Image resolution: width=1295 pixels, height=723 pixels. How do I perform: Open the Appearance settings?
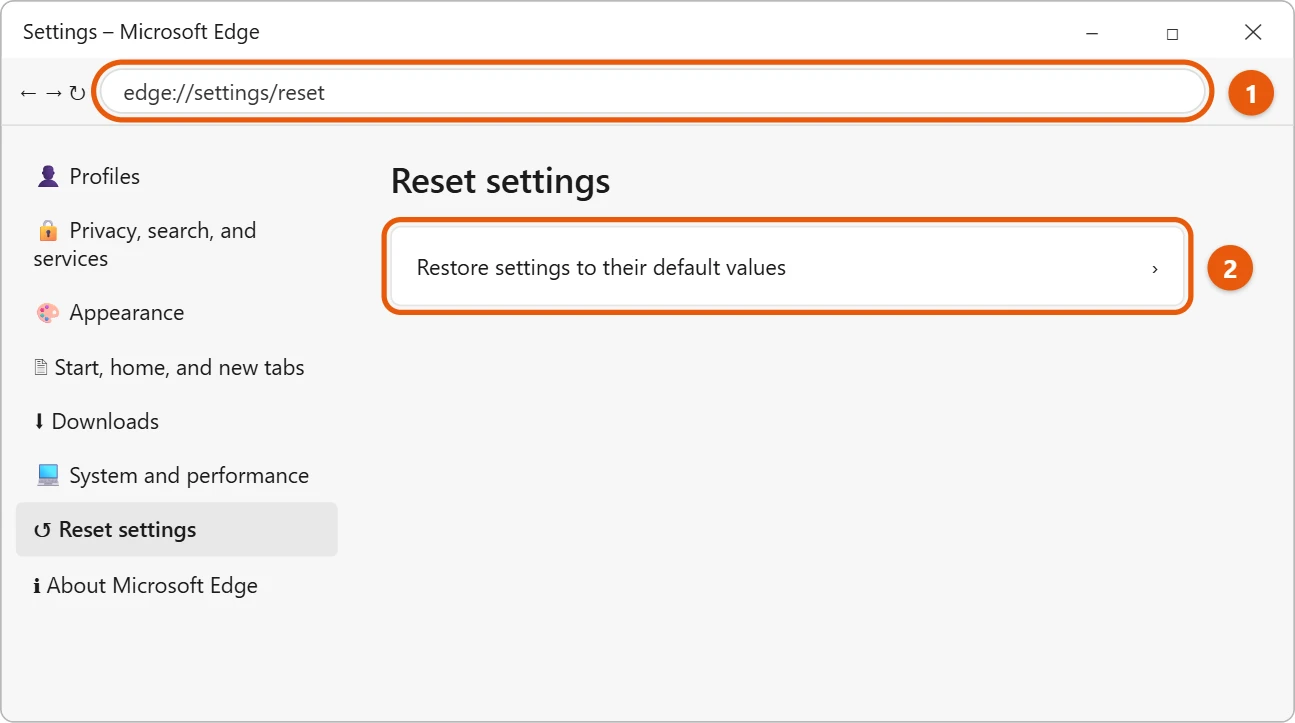(177, 313)
